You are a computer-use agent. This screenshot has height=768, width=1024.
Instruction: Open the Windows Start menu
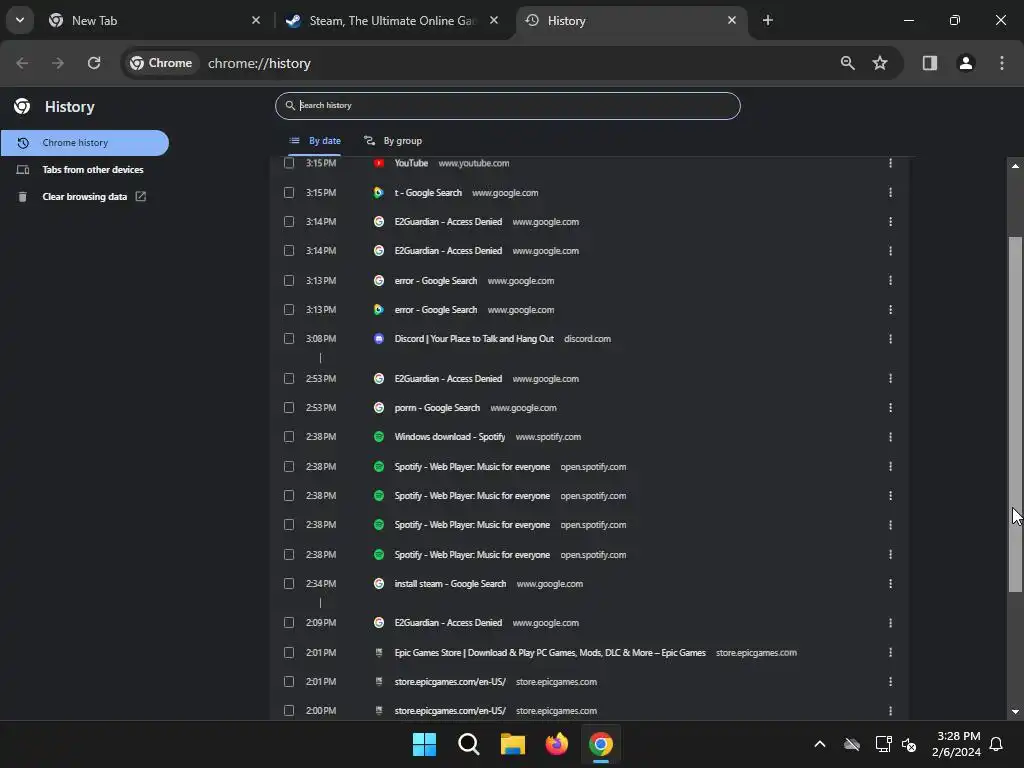424,744
